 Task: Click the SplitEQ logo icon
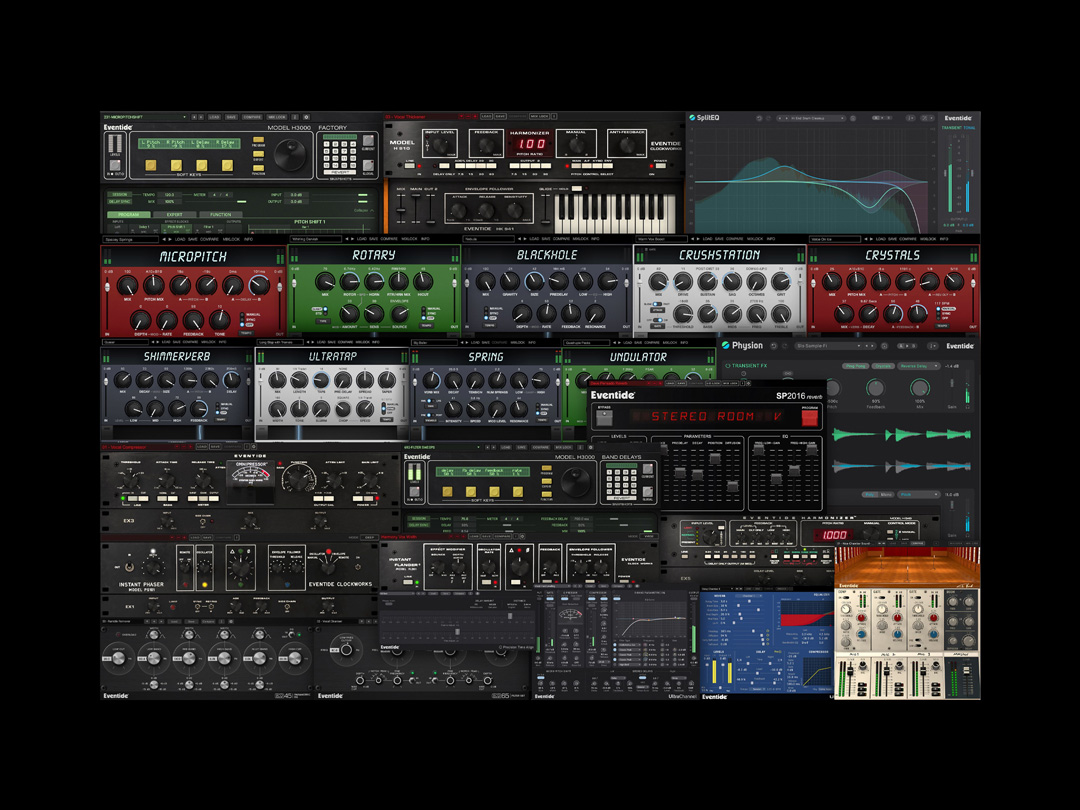pos(692,118)
